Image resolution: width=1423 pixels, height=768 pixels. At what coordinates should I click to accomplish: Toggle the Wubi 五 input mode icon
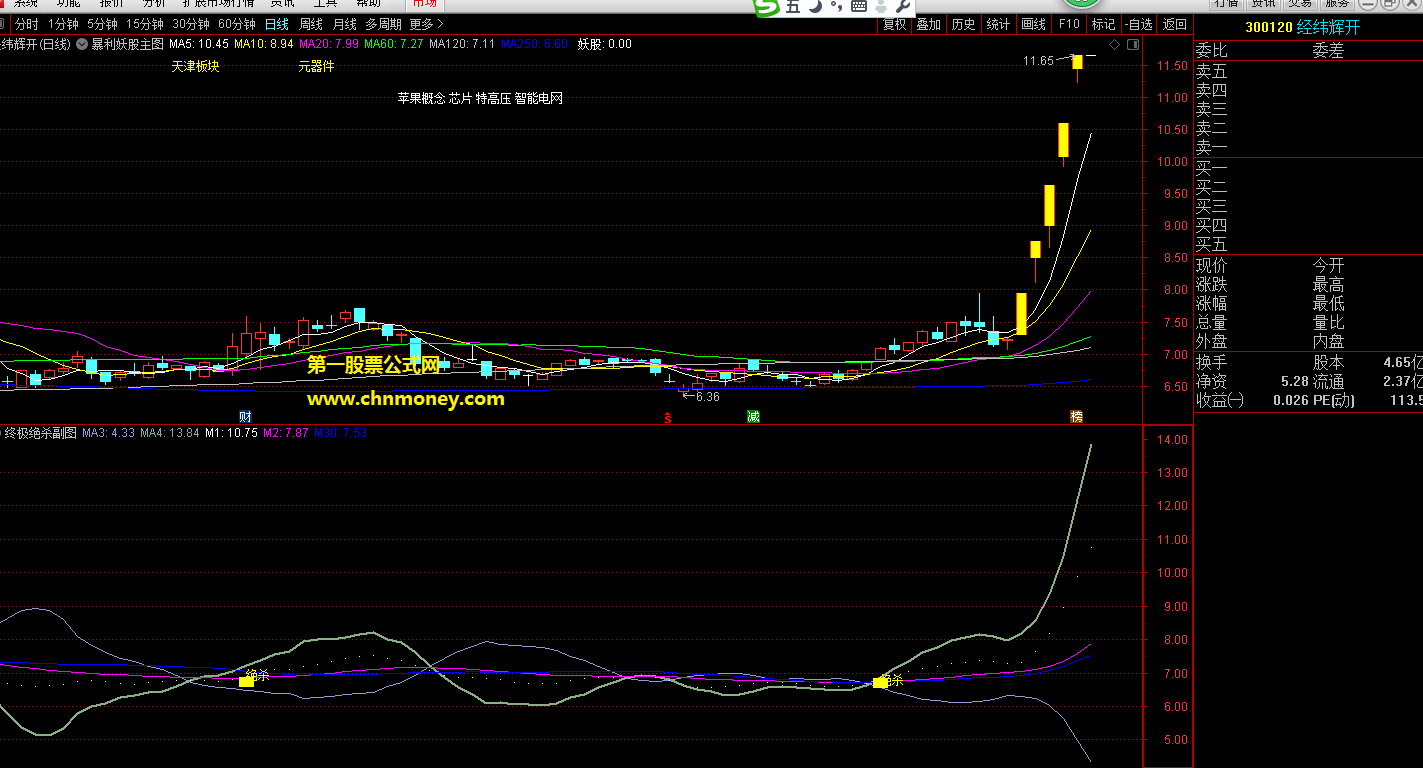pos(793,6)
